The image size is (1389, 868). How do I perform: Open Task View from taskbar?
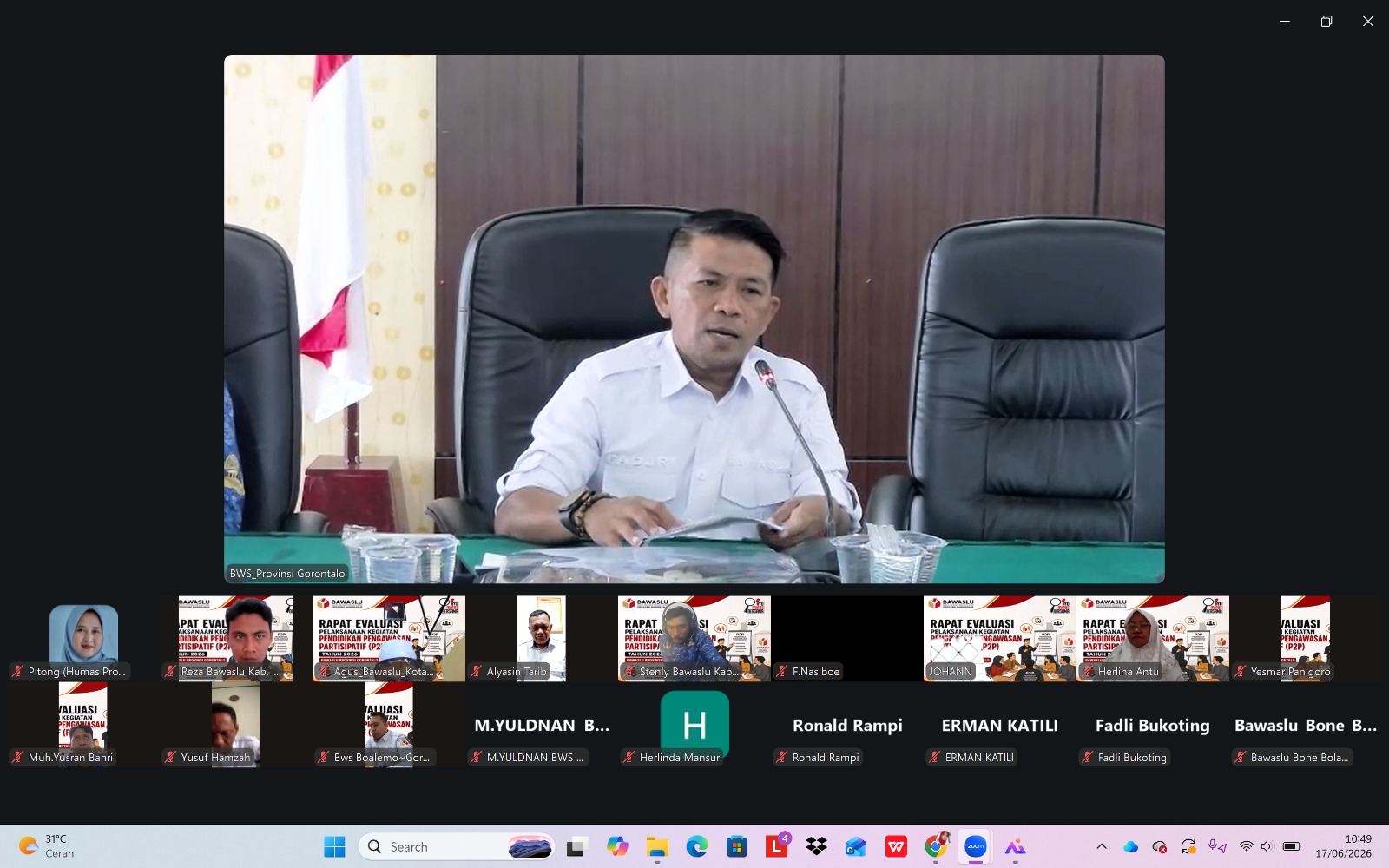(576, 846)
